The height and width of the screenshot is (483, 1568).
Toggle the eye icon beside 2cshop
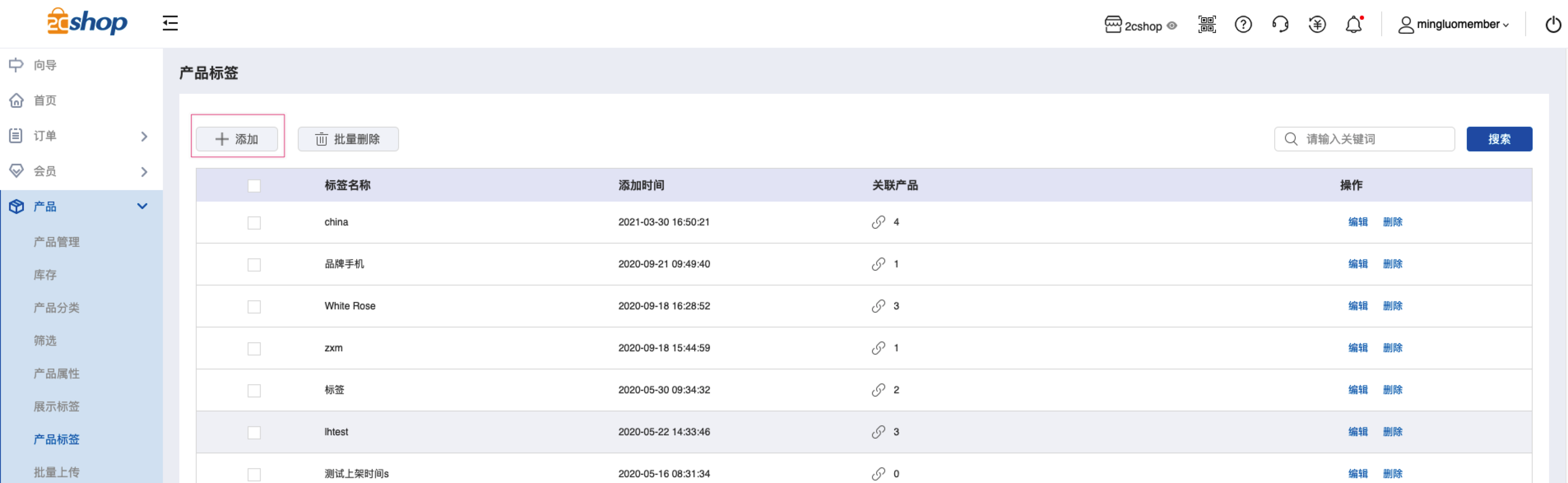(1172, 26)
